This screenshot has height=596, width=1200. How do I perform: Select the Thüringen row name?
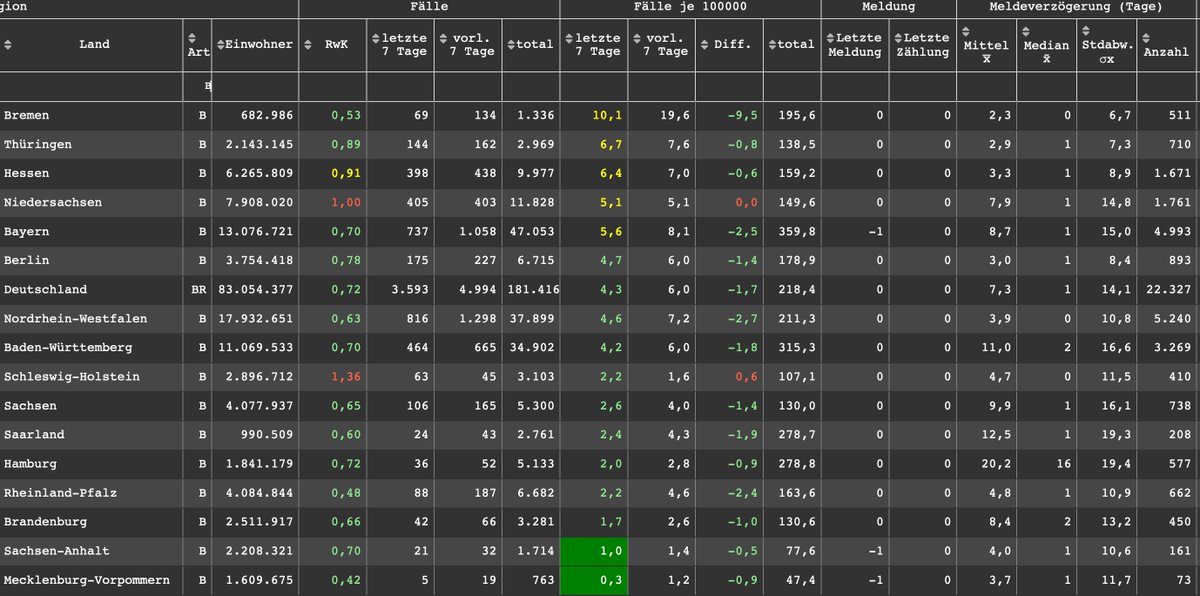pos(38,145)
